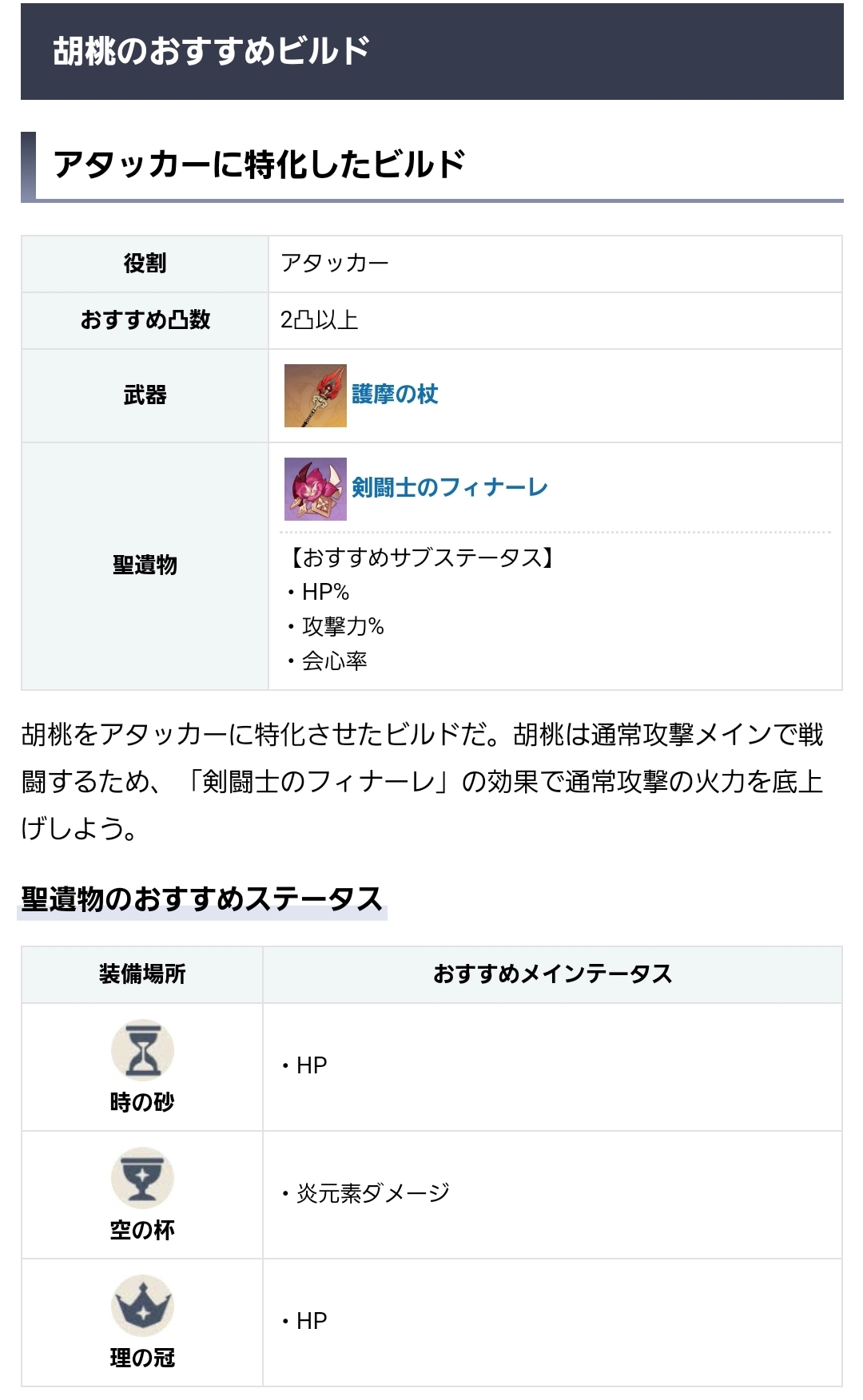Click the 炎元素ダメージ stat text
Viewport: 863px width, 1400px height.
[x=372, y=1193]
